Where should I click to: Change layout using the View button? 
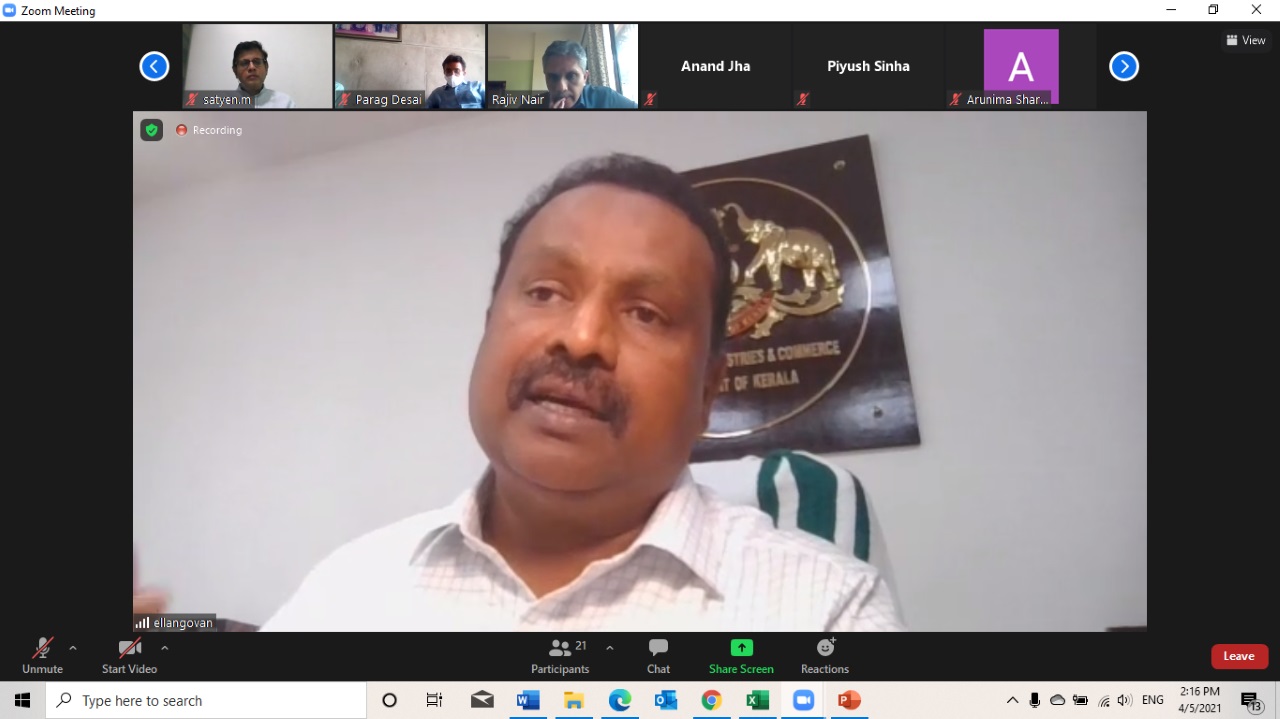[x=1246, y=41]
